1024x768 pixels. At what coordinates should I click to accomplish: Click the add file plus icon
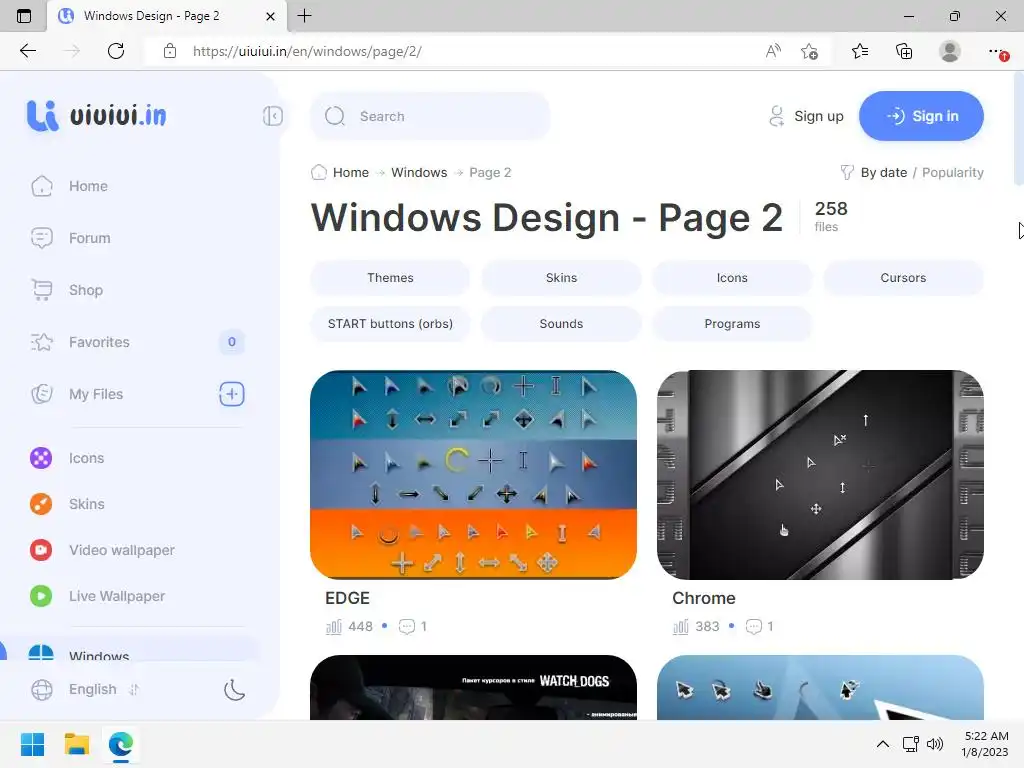tap(232, 394)
